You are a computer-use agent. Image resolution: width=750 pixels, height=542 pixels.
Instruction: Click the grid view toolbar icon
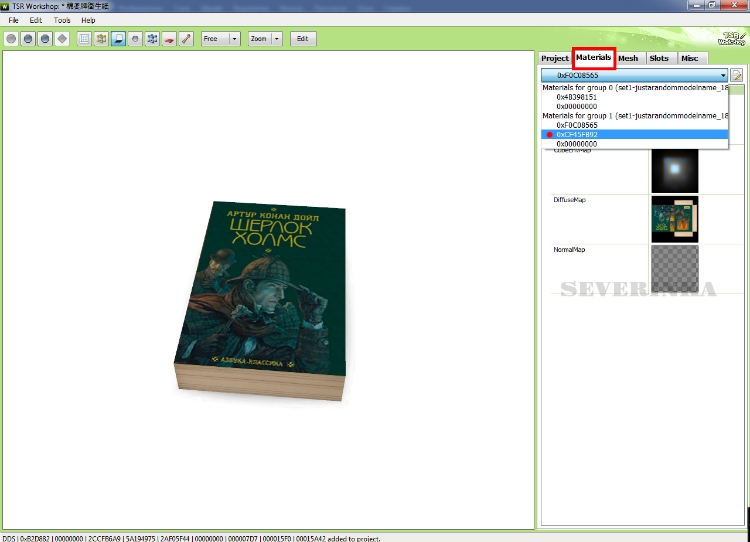(84, 39)
